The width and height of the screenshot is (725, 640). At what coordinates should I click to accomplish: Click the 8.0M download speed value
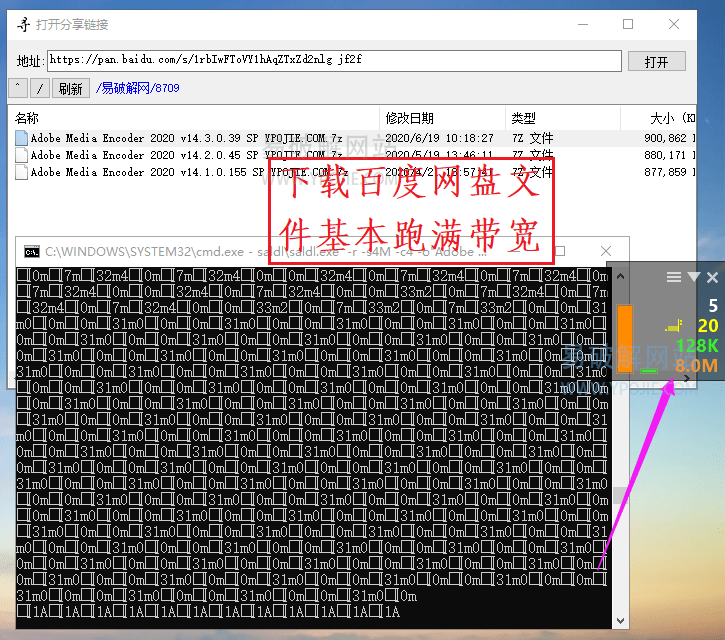coord(696,366)
